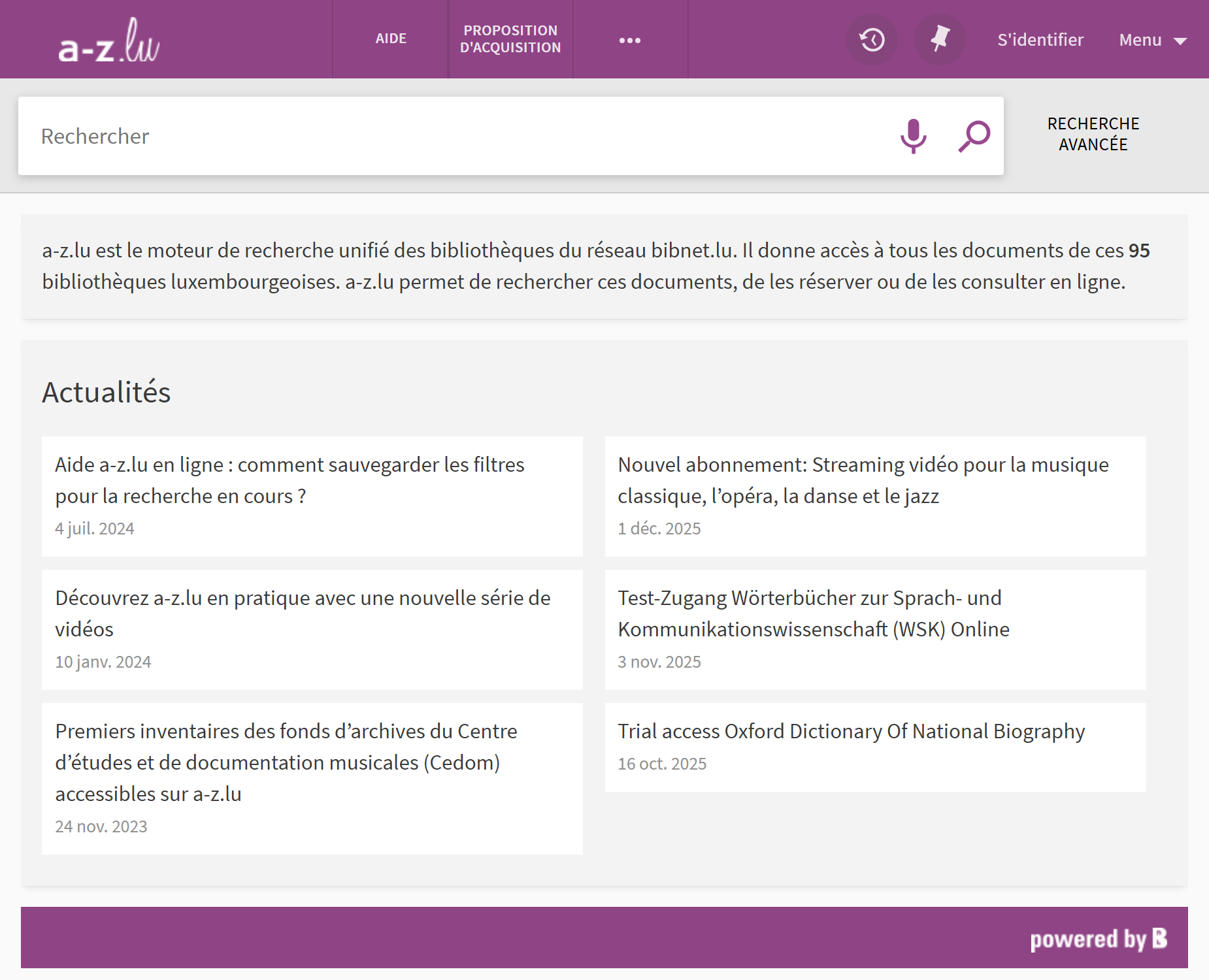Open article about saving search filters
The image size is (1209, 980).
pos(290,480)
